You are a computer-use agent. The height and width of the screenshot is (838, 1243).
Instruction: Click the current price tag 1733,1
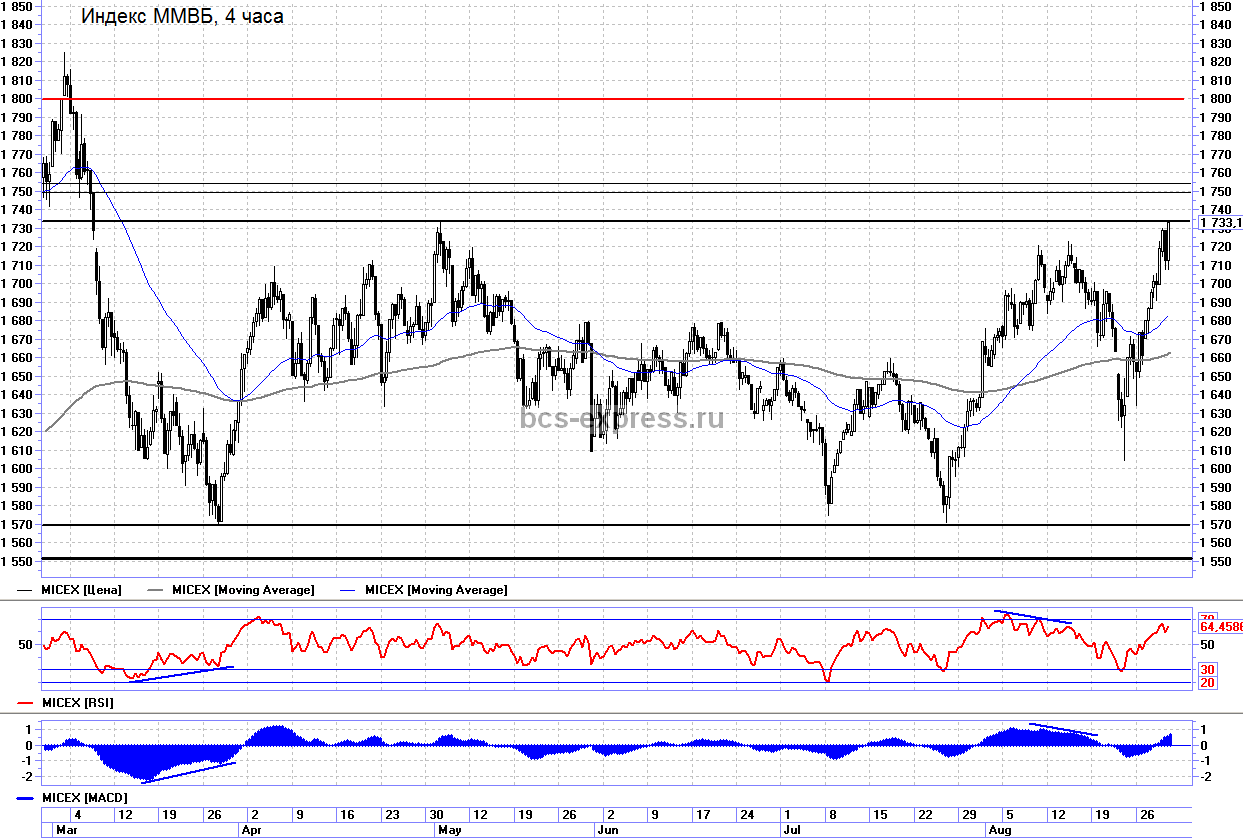pos(1219,223)
